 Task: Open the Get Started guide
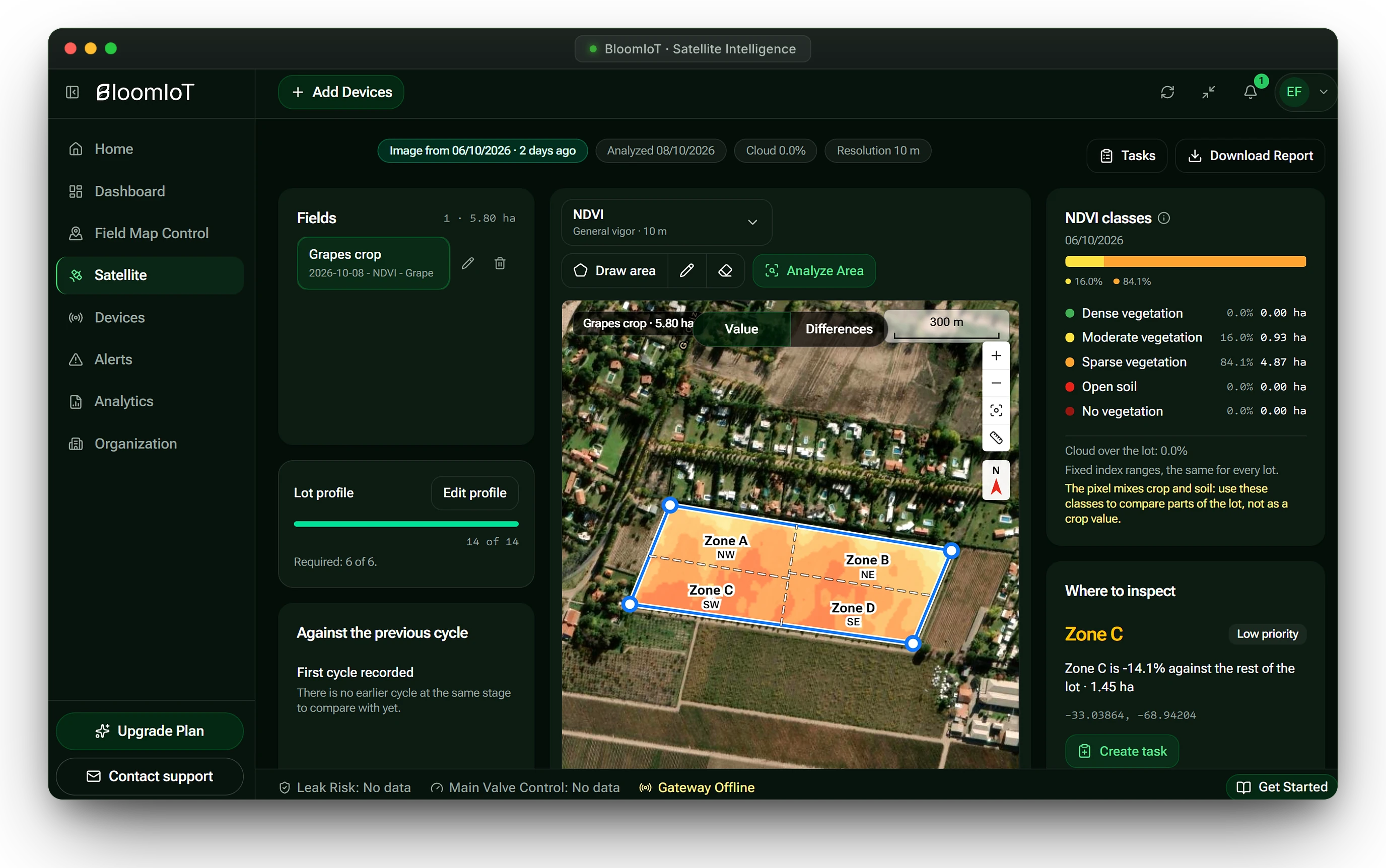[1282, 787]
